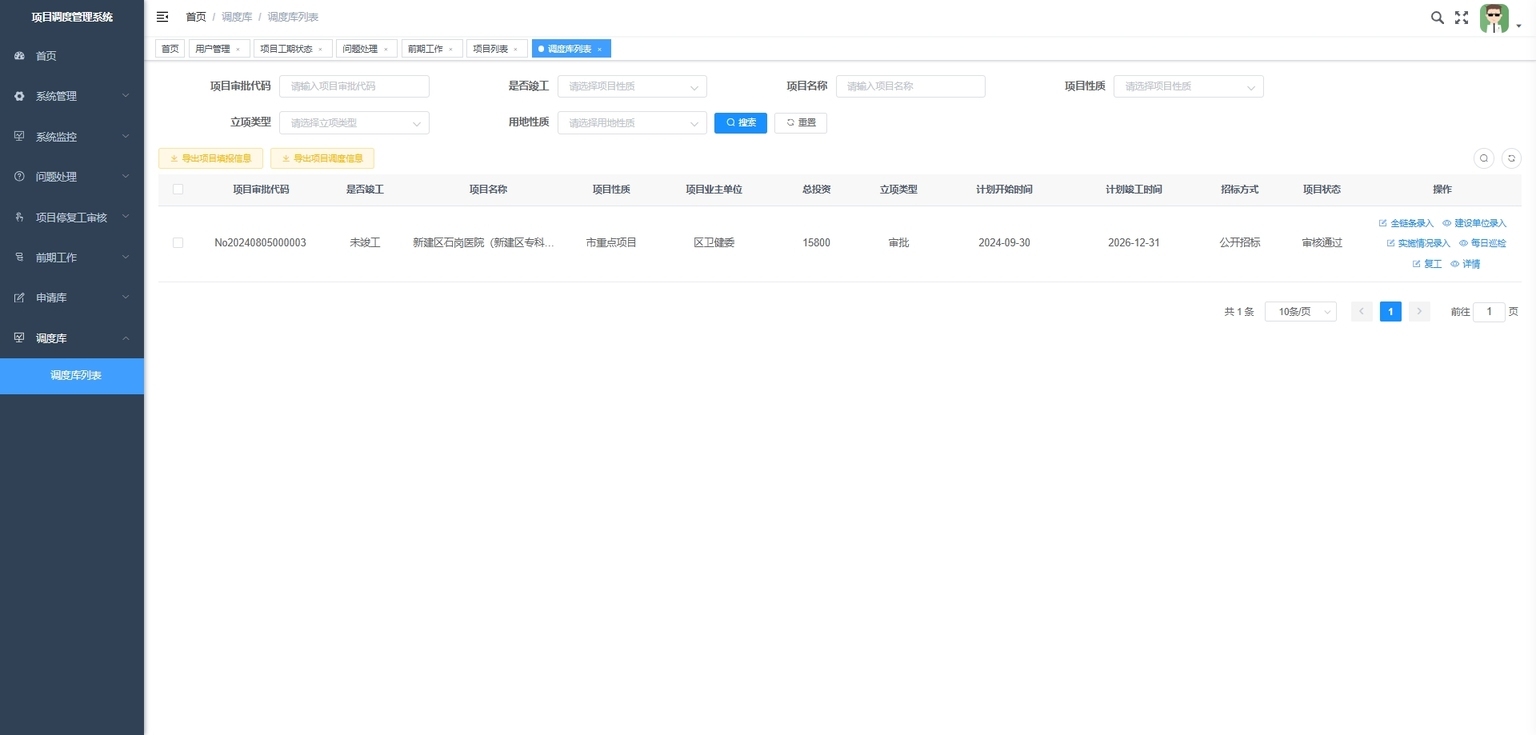Switch to the 首页 tab
This screenshot has height=735, width=1536.
(170, 49)
